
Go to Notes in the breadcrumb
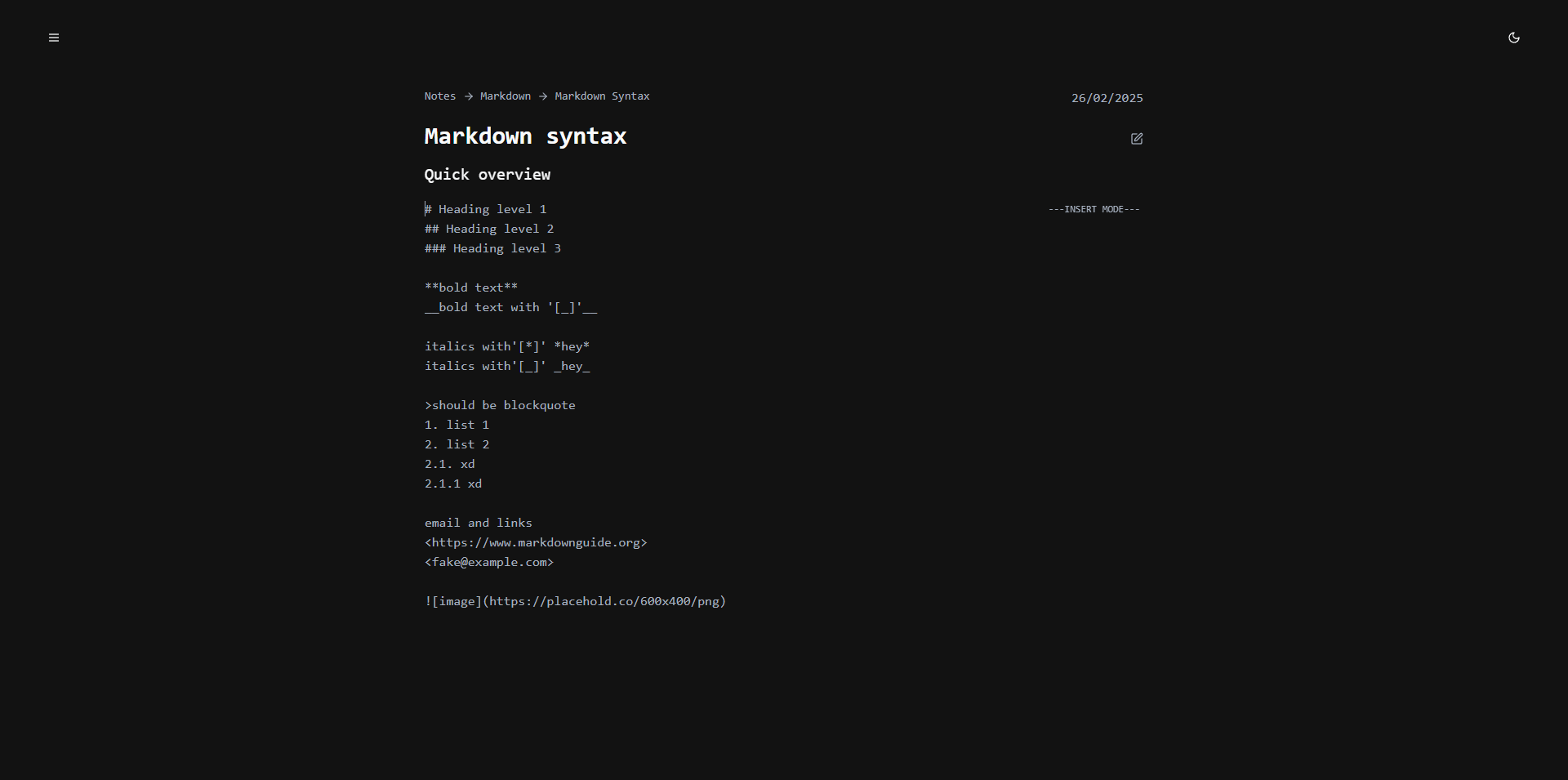click(439, 96)
